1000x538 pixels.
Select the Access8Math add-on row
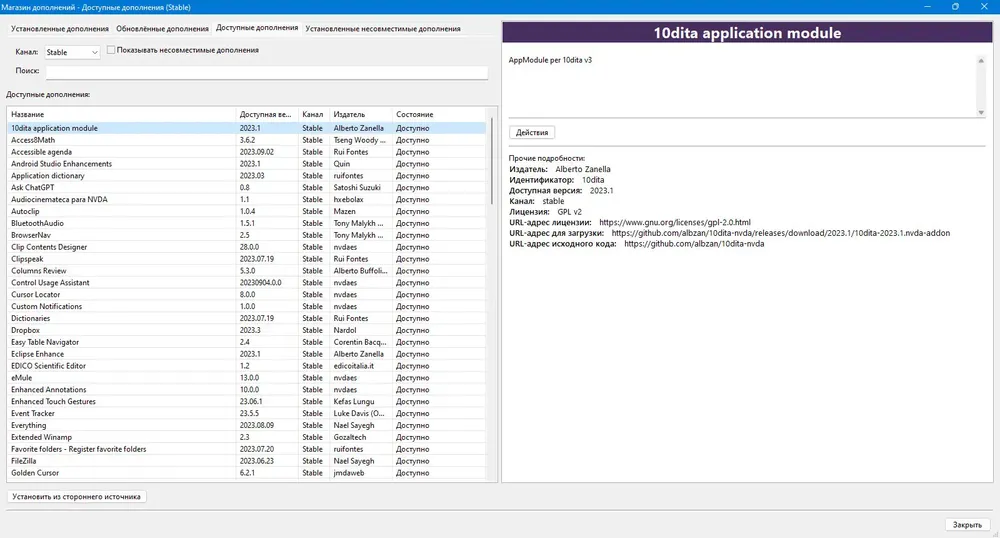point(247,140)
